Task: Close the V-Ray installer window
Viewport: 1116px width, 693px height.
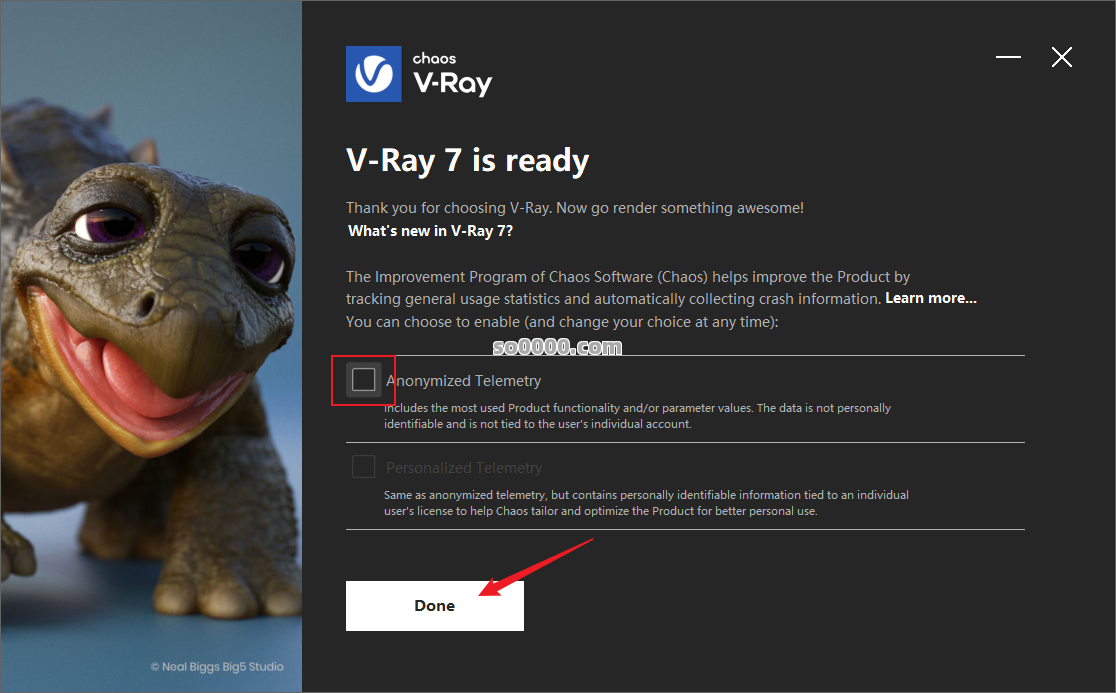Action: coord(1062,57)
